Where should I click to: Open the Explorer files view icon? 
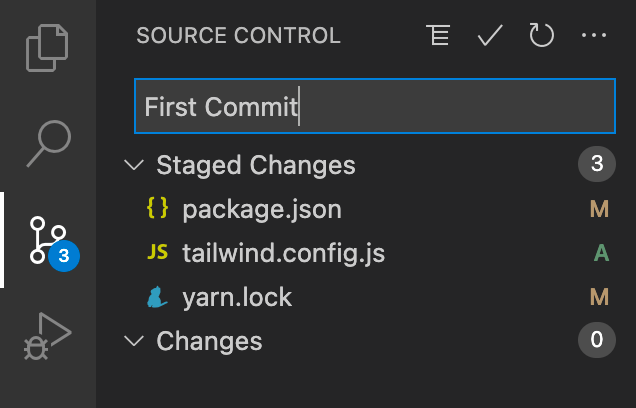[x=47, y=48]
